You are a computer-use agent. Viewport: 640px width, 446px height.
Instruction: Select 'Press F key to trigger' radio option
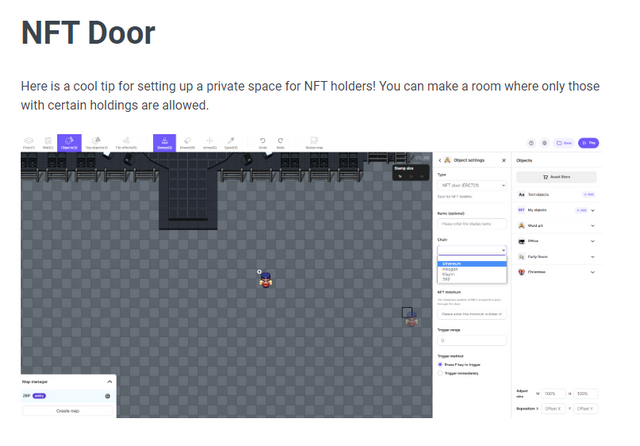click(x=440, y=365)
